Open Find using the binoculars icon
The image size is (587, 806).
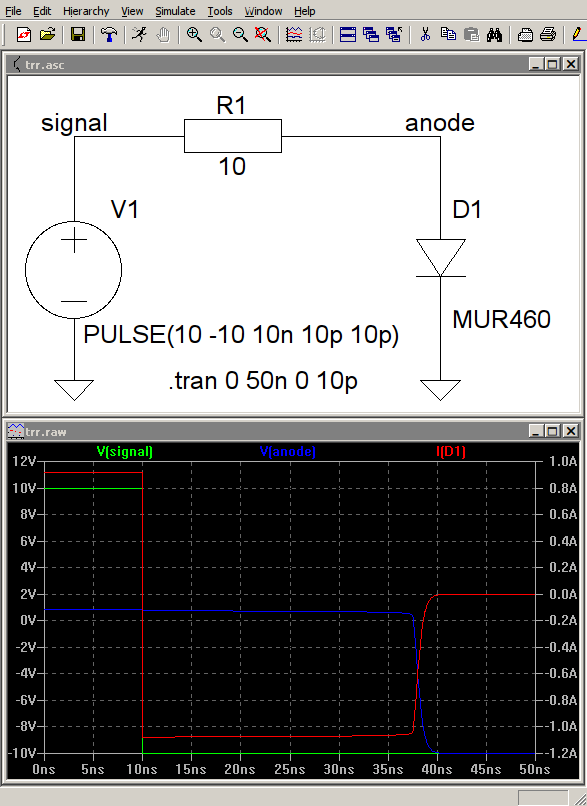pos(494,35)
